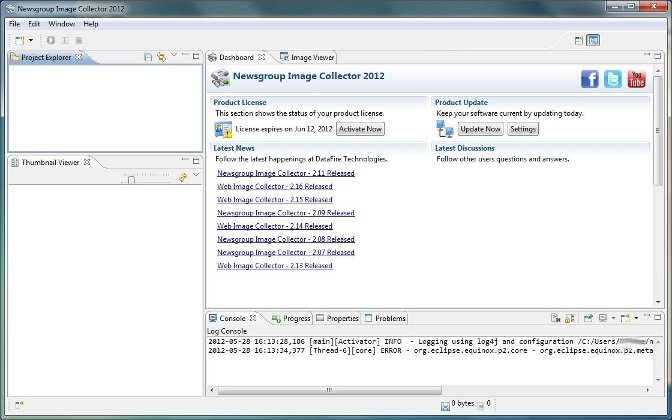Image resolution: width=672 pixels, height=420 pixels.
Task: Open Newsgroup Image Collector 2.08 Released link
Action: pos(286,239)
